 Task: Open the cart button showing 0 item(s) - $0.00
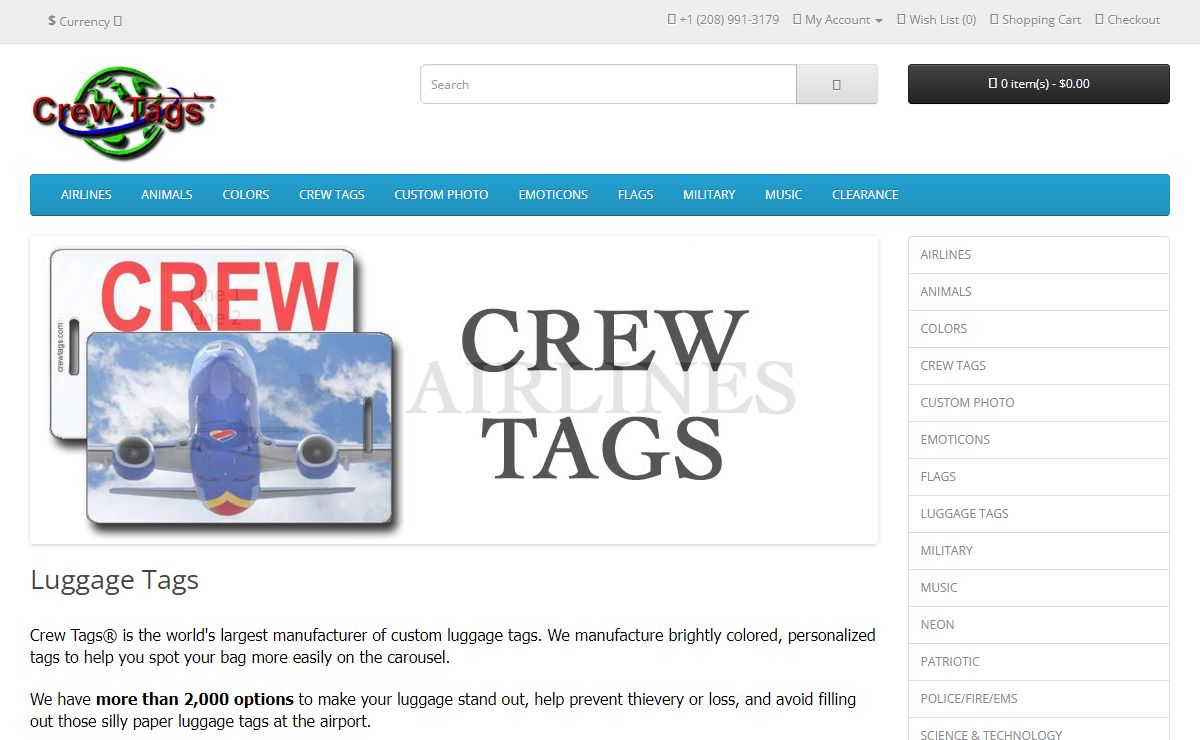[1038, 84]
